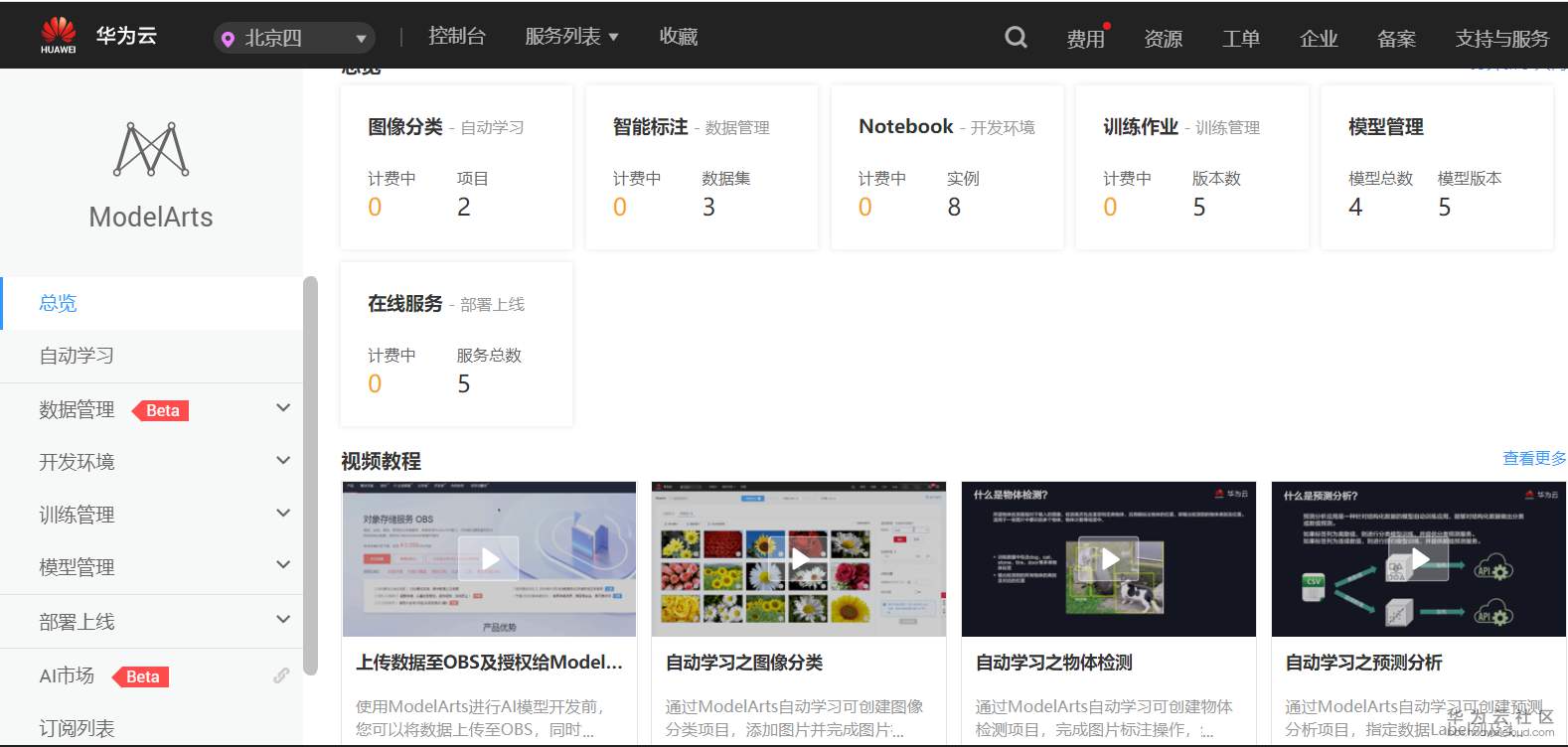Image resolution: width=1568 pixels, height=747 pixels.
Task: Select 总览 in the sidebar
Action: click(x=151, y=303)
